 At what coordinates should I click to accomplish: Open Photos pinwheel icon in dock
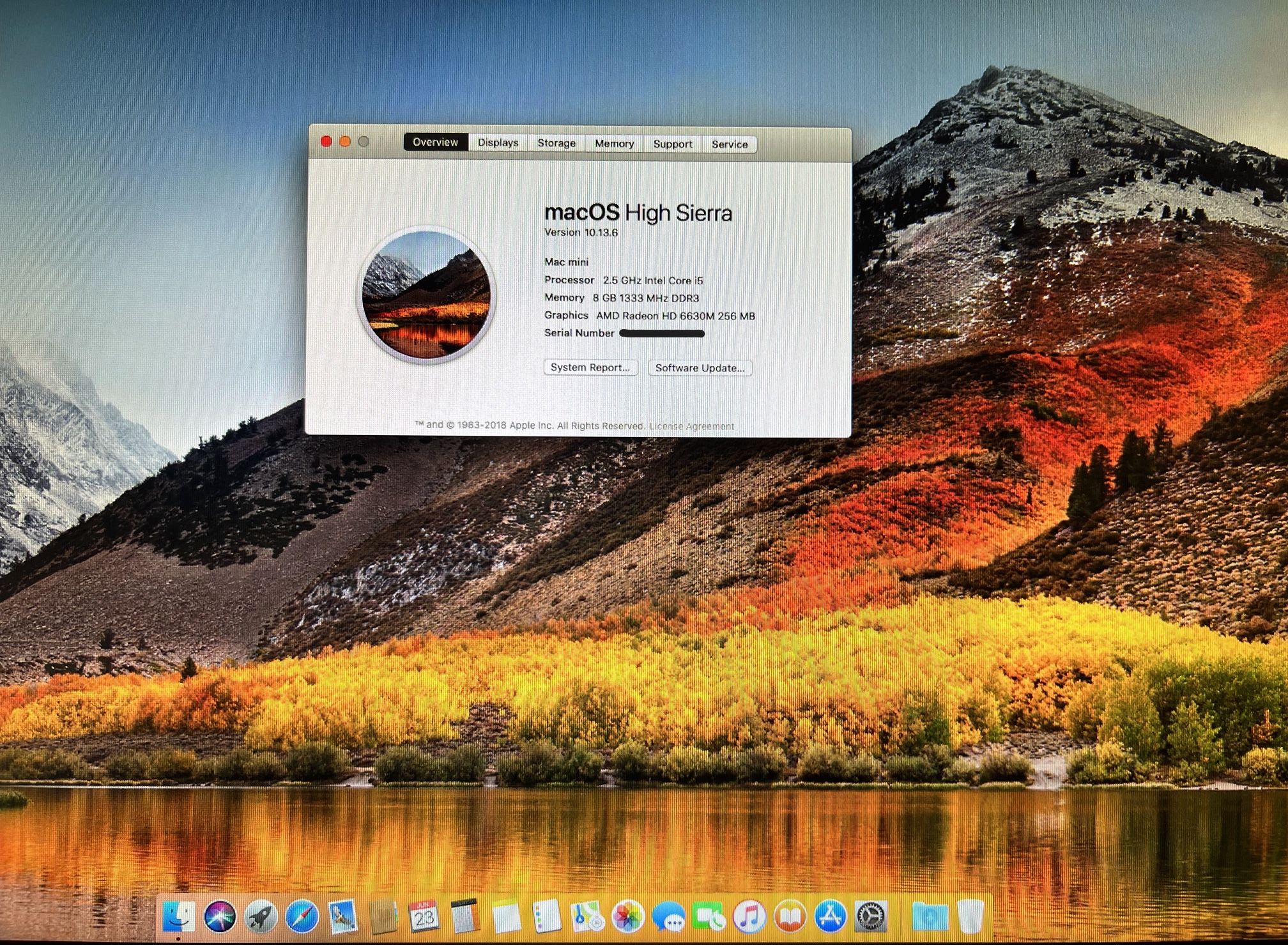pos(629,917)
